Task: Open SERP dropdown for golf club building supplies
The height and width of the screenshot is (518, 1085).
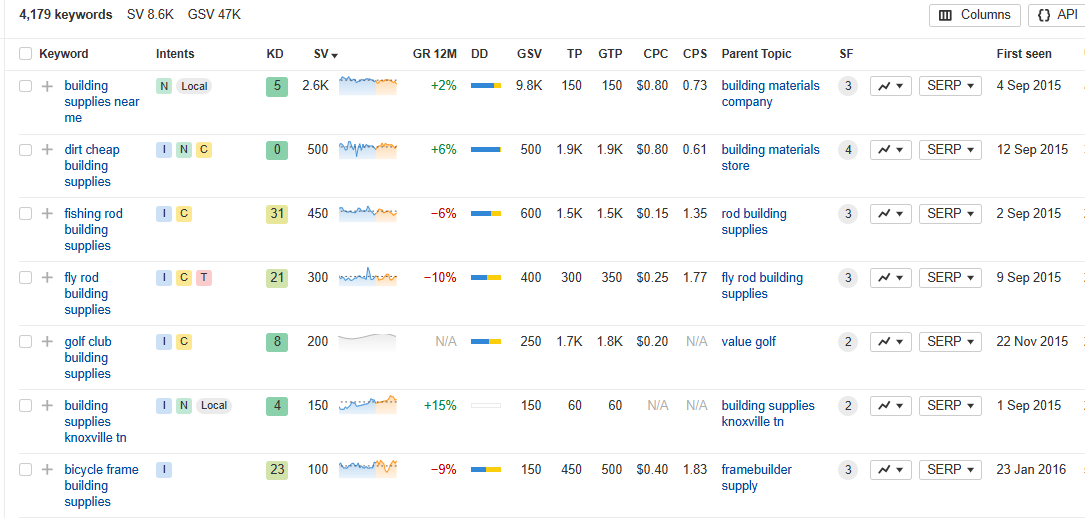Action: coord(950,341)
